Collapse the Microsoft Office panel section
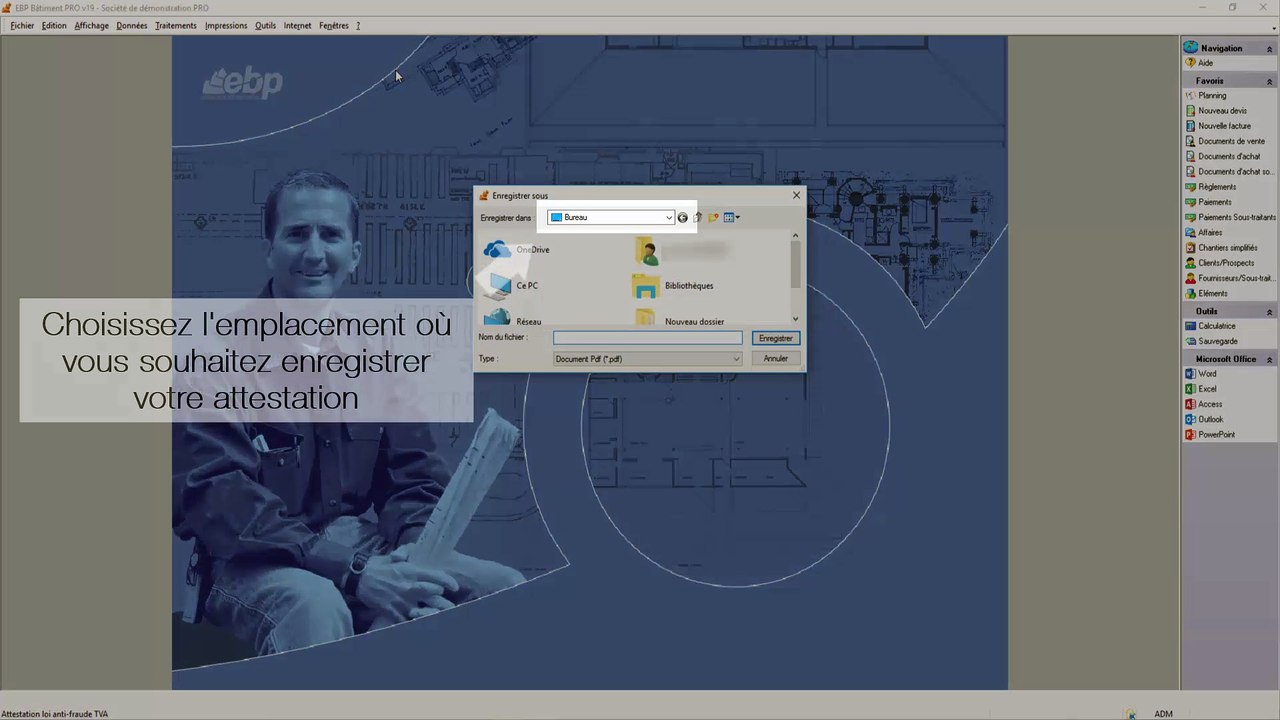 [x=1270, y=359]
